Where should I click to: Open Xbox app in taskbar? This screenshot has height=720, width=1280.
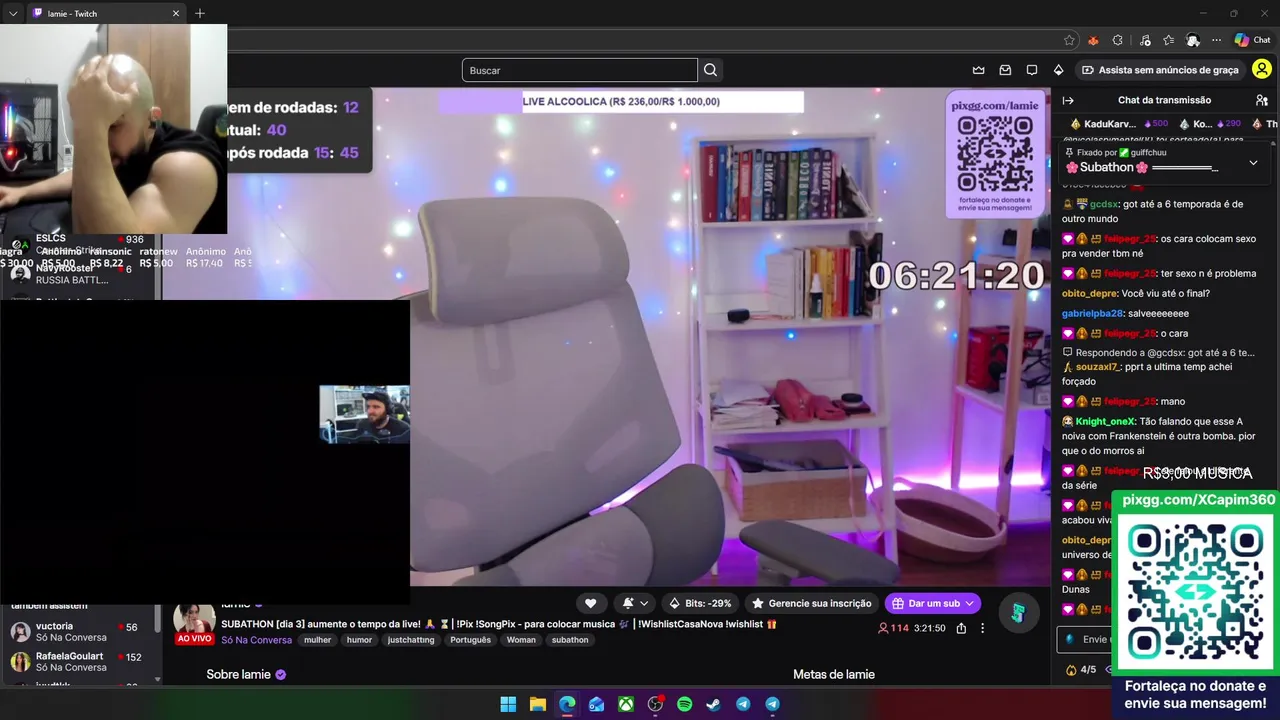pyautogui.click(x=625, y=704)
